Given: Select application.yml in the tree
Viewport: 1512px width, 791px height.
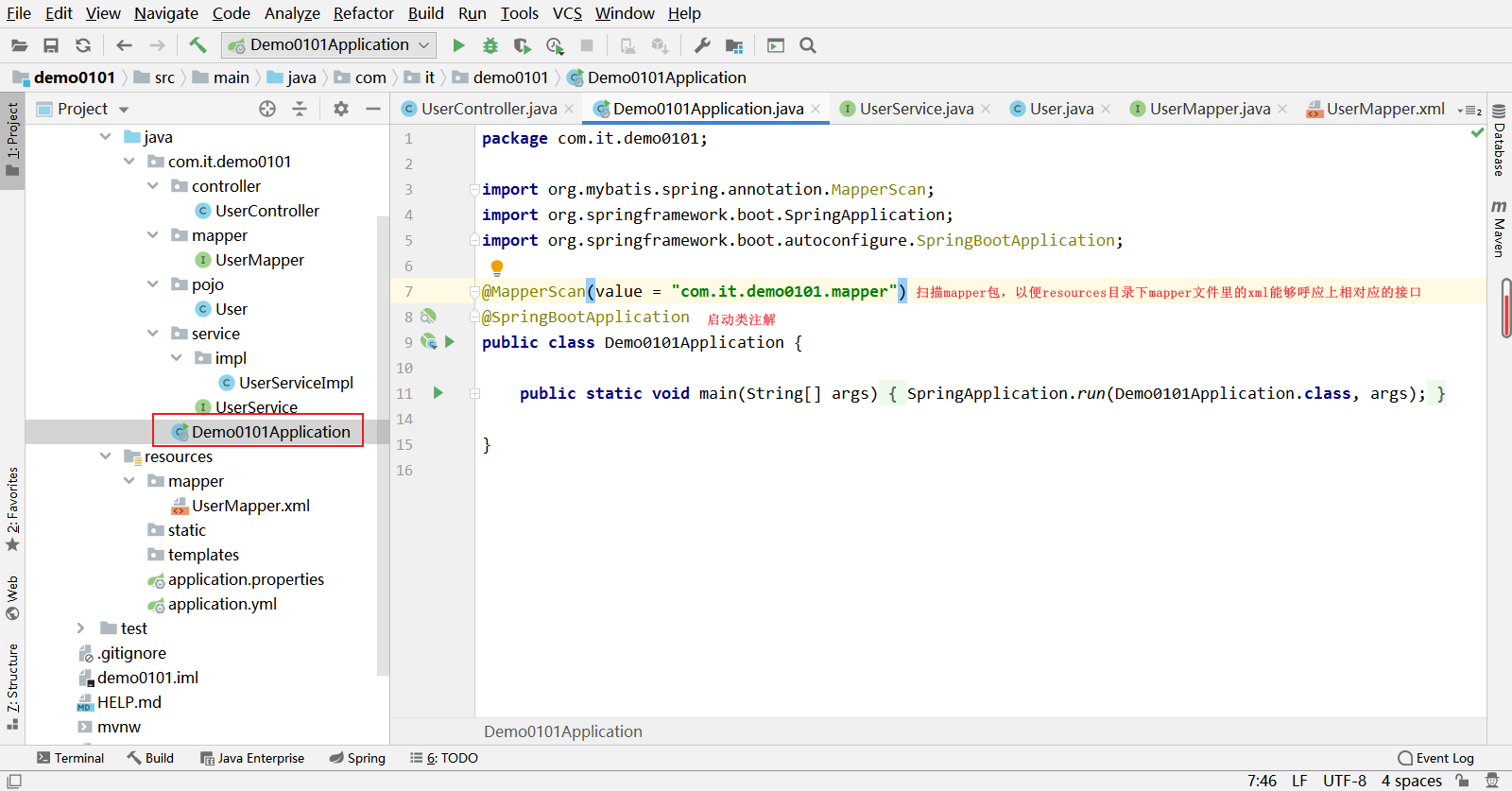Looking at the screenshot, I should [x=222, y=604].
